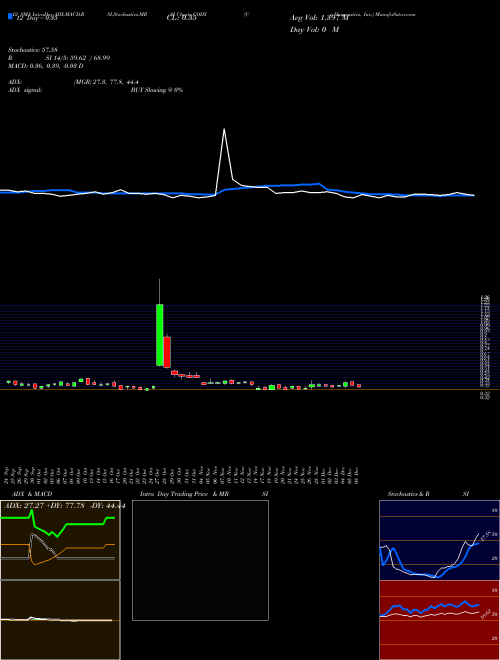Click the 'Intra Day Trading Price & MR' title
Screen dimensions: 500x660
point(184,494)
